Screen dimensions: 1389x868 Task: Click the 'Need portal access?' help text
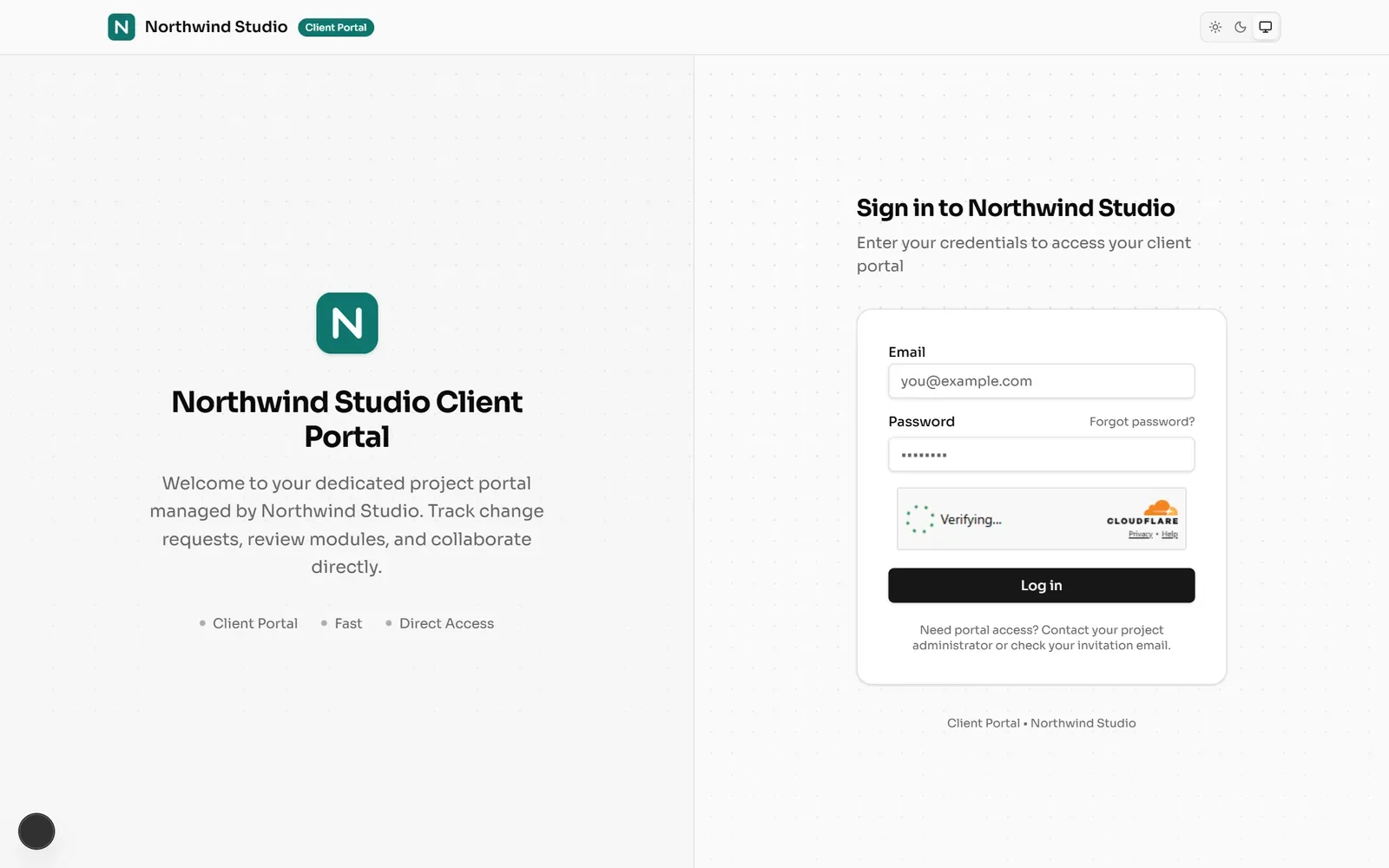(x=1042, y=638)
